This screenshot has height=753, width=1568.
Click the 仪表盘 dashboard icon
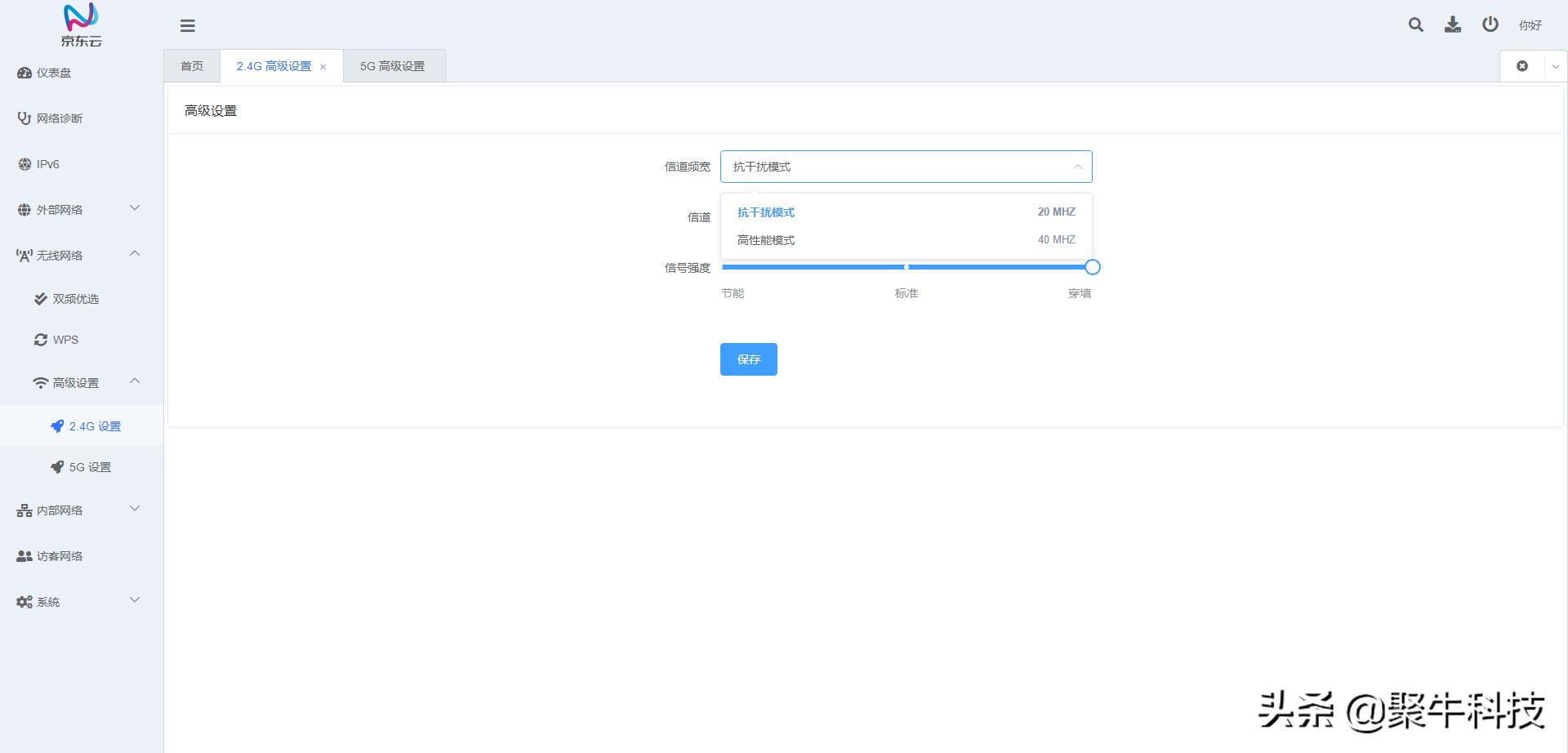point(24,73)
